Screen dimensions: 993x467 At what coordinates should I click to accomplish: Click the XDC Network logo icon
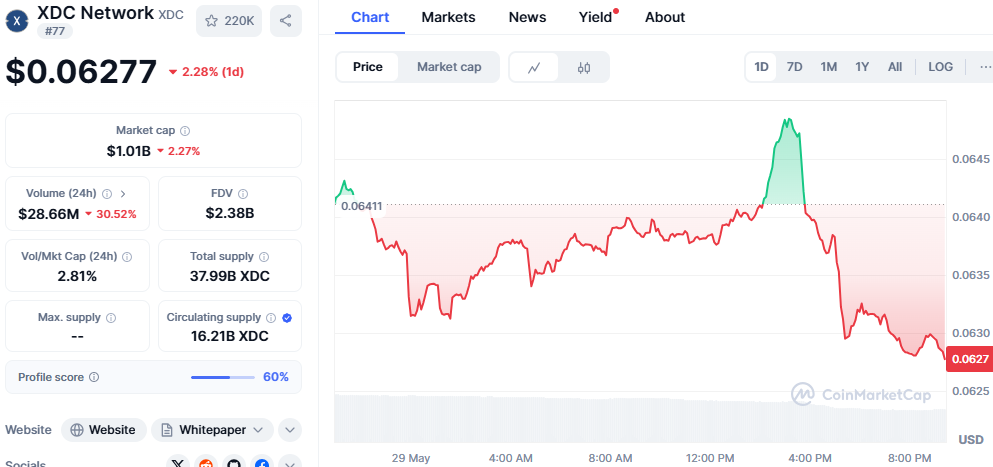[x=16, y=21]
